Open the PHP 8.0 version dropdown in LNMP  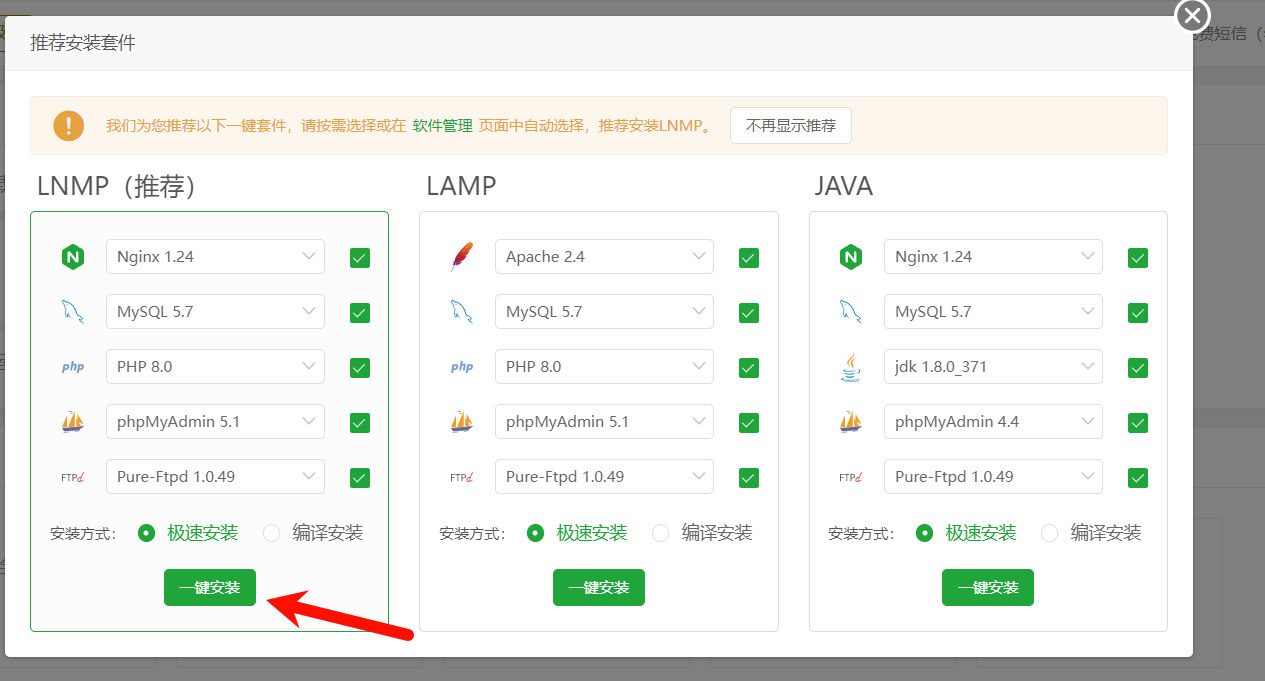pos(215,367)
